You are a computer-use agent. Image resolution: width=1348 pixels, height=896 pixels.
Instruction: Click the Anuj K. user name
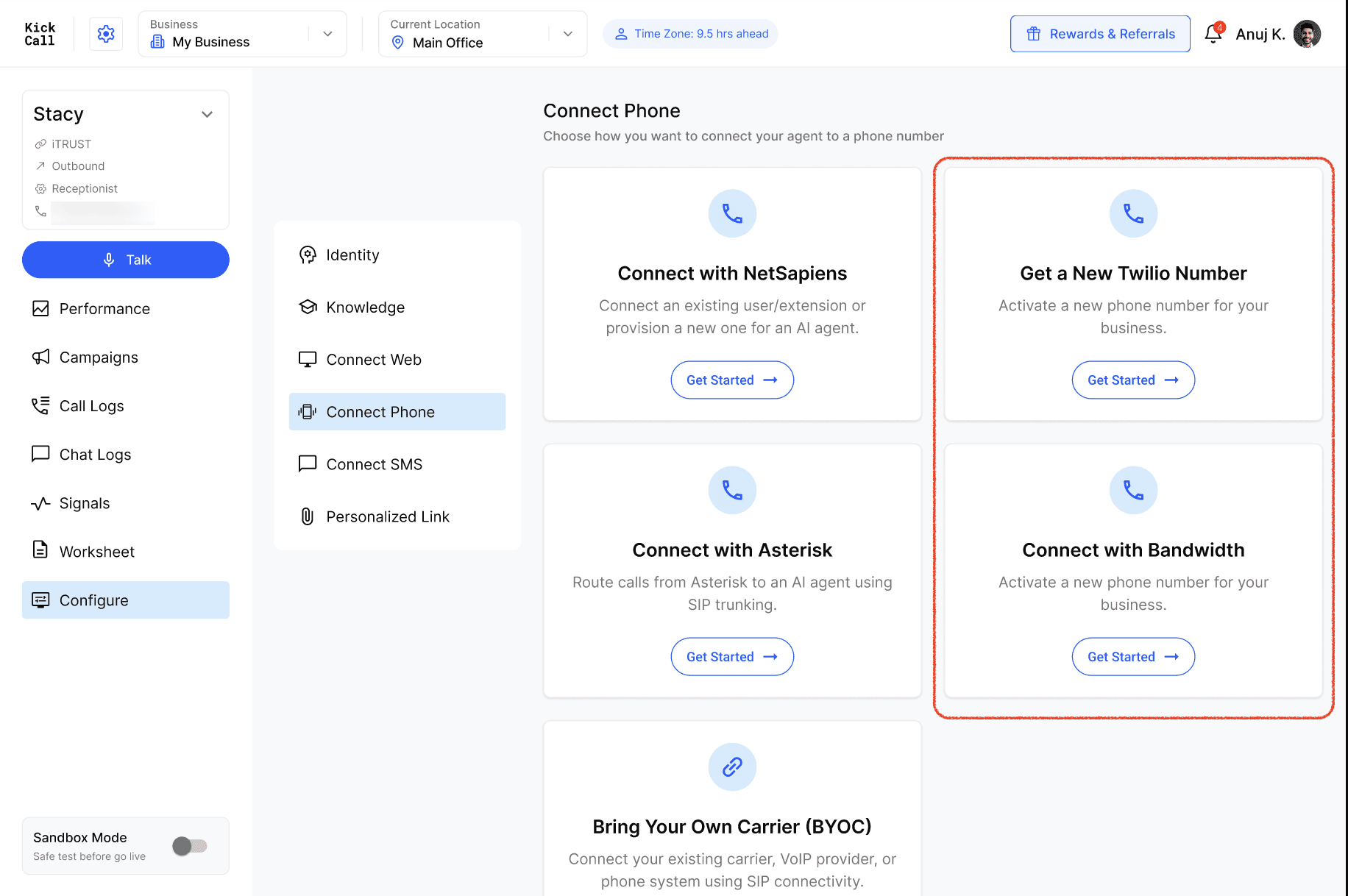[1260, 34]
